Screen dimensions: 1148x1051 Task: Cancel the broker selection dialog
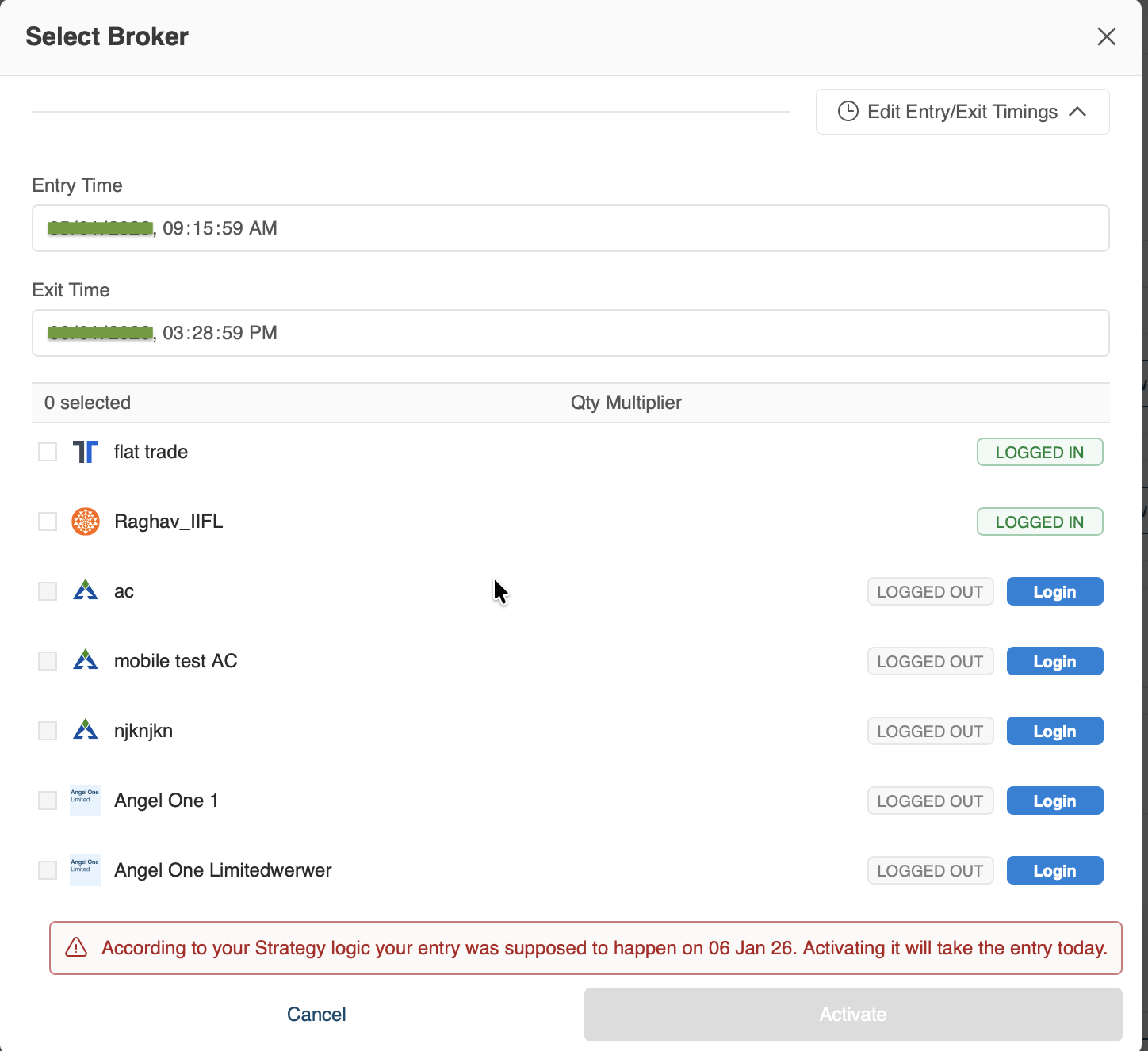[x=316, y=1015]
